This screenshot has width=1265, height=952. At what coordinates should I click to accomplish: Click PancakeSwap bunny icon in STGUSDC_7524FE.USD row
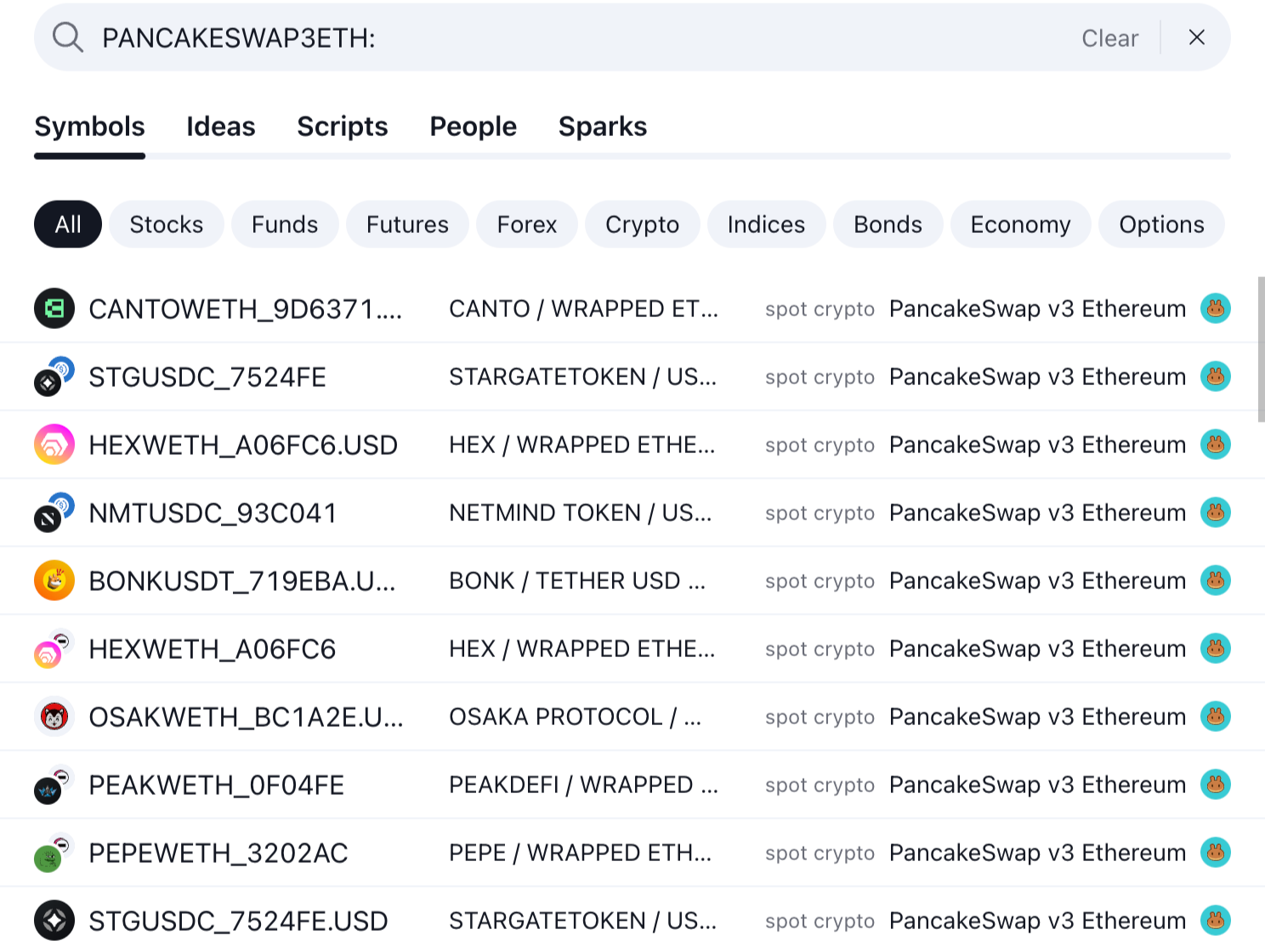coord(1216,921)
